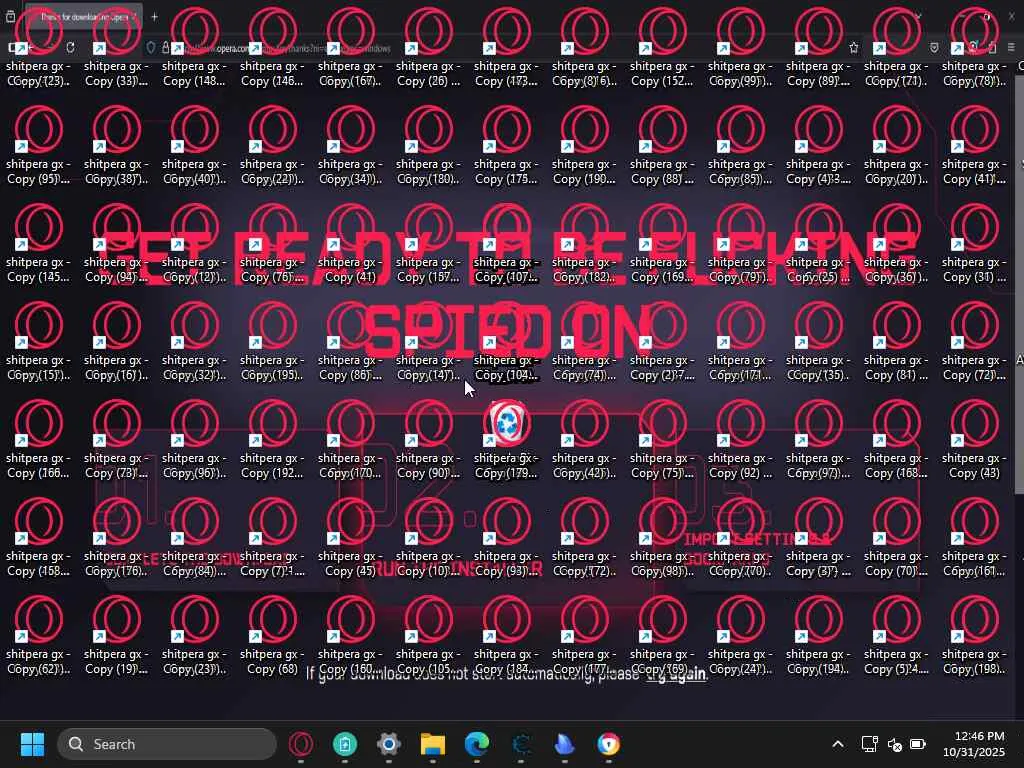Reload the browser page
This screenshot has width=1024, height=768.
[70, 48]
